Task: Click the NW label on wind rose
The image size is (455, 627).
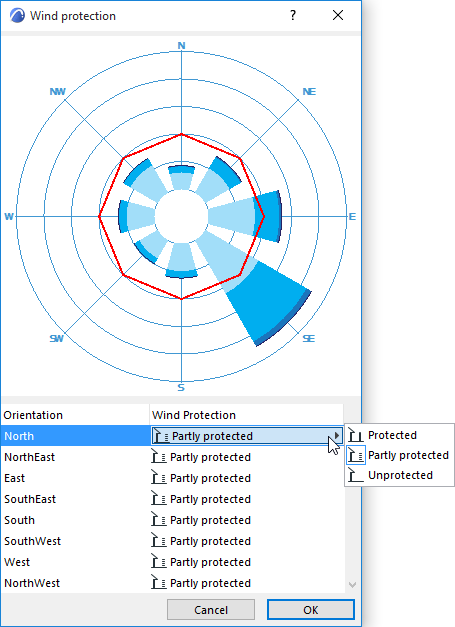Action: pyautogui.click(x=58, y=92)
